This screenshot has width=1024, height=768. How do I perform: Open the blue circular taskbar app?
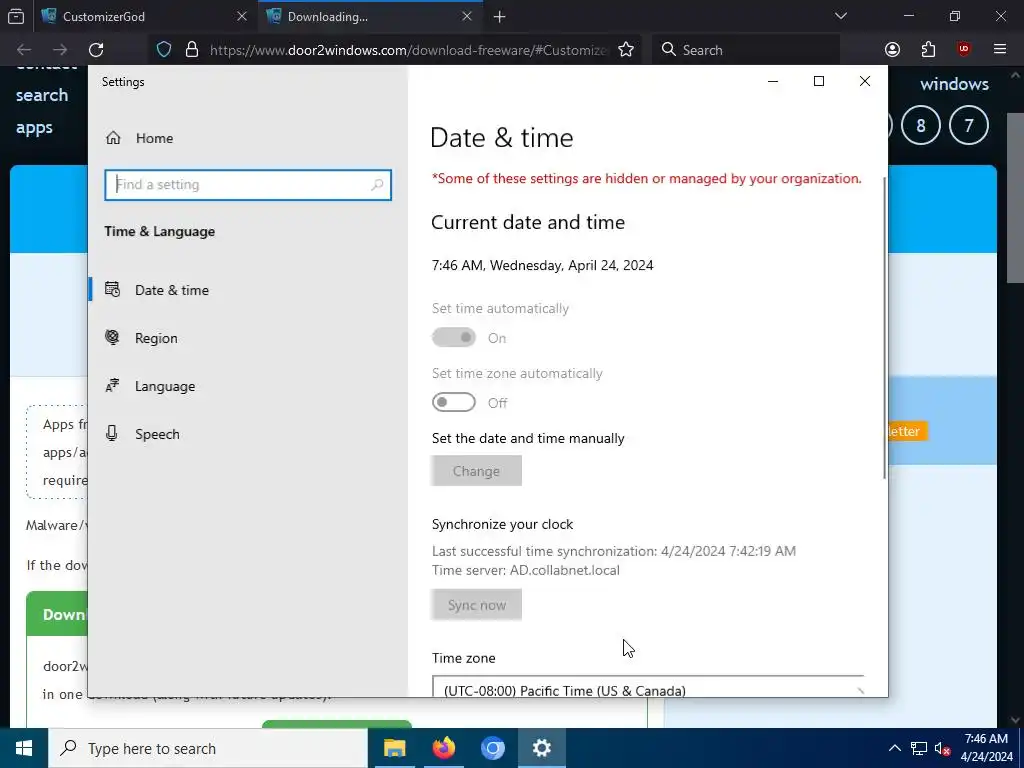tap(493, 748)
